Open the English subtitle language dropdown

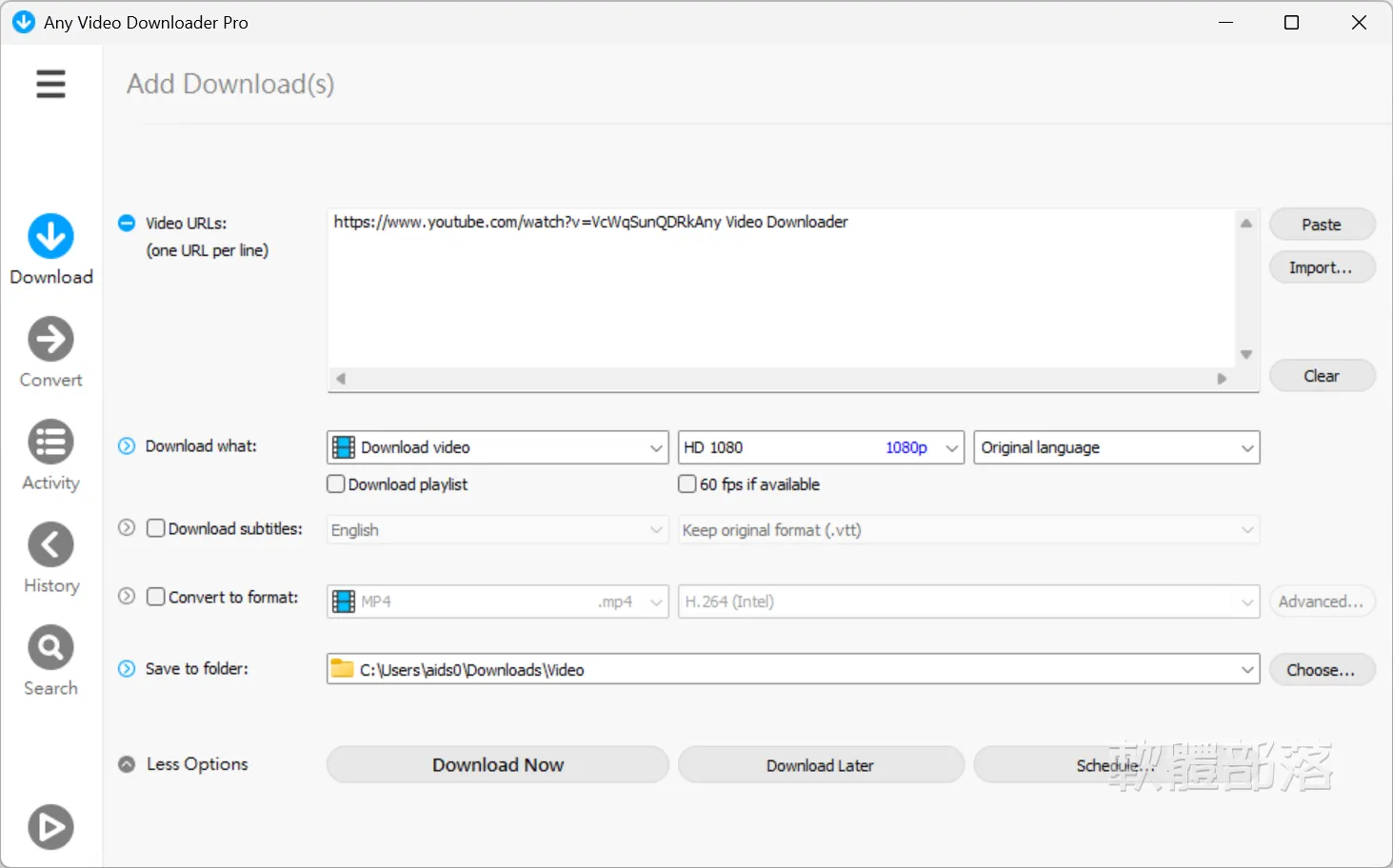pyautogui.click(x=498, y=530)
